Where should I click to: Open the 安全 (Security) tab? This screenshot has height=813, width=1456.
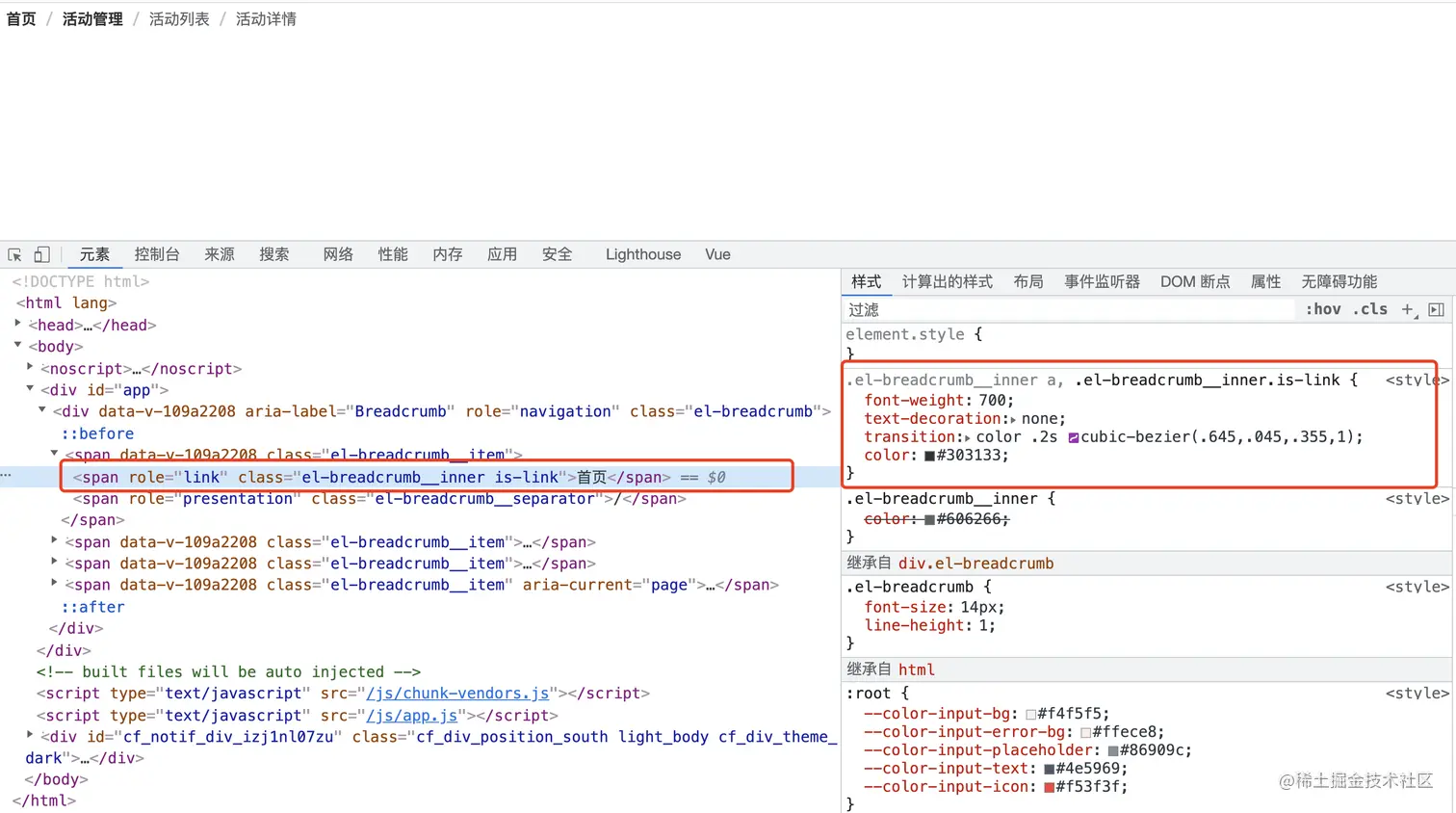(557, 254)
